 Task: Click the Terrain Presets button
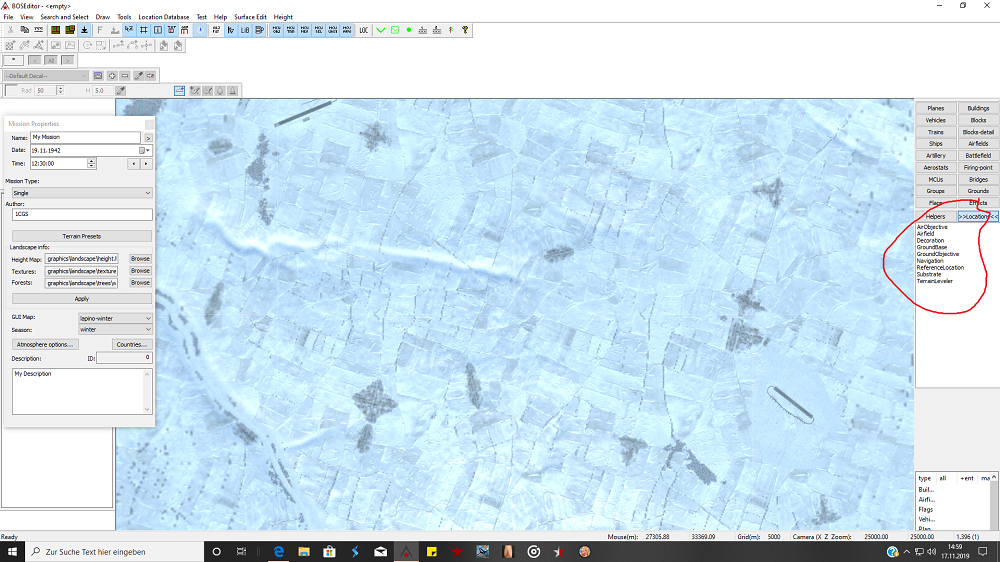pyautogui.click(x=81, y=236)
